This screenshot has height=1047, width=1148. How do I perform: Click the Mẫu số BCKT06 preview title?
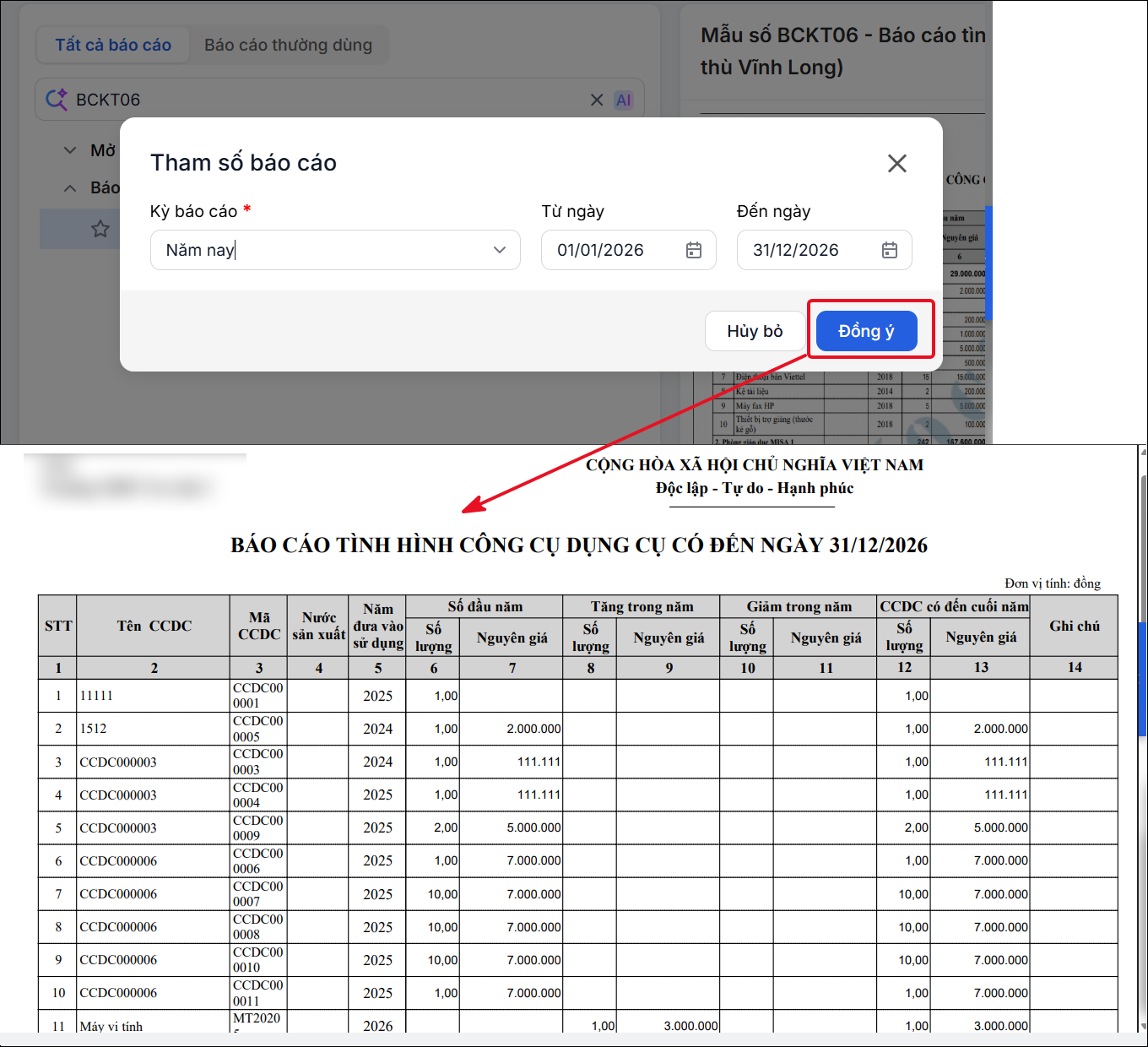(x=842, y=51)
